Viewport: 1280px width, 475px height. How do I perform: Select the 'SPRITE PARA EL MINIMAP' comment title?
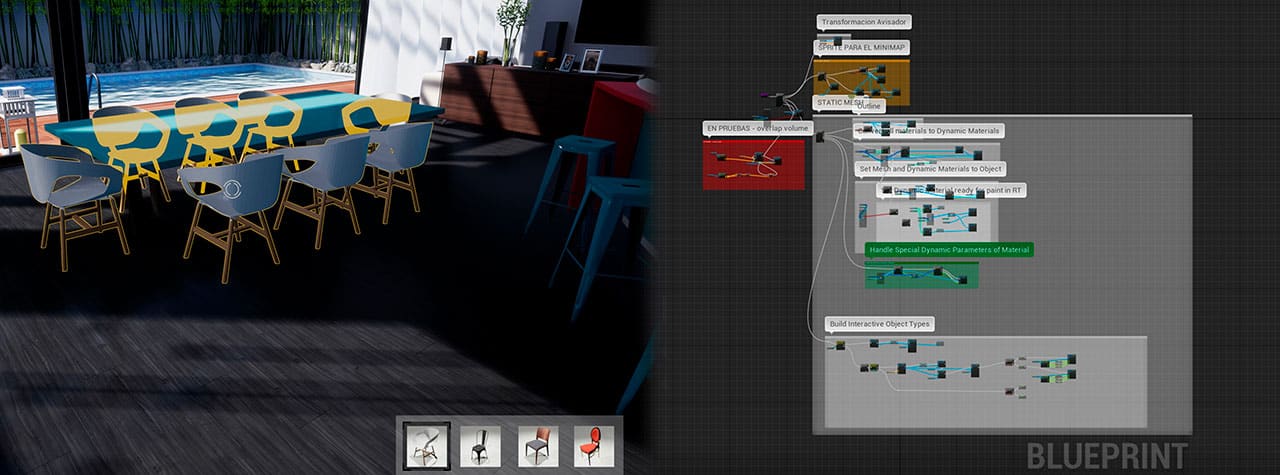pyautogui.click(x=862, y=47)
